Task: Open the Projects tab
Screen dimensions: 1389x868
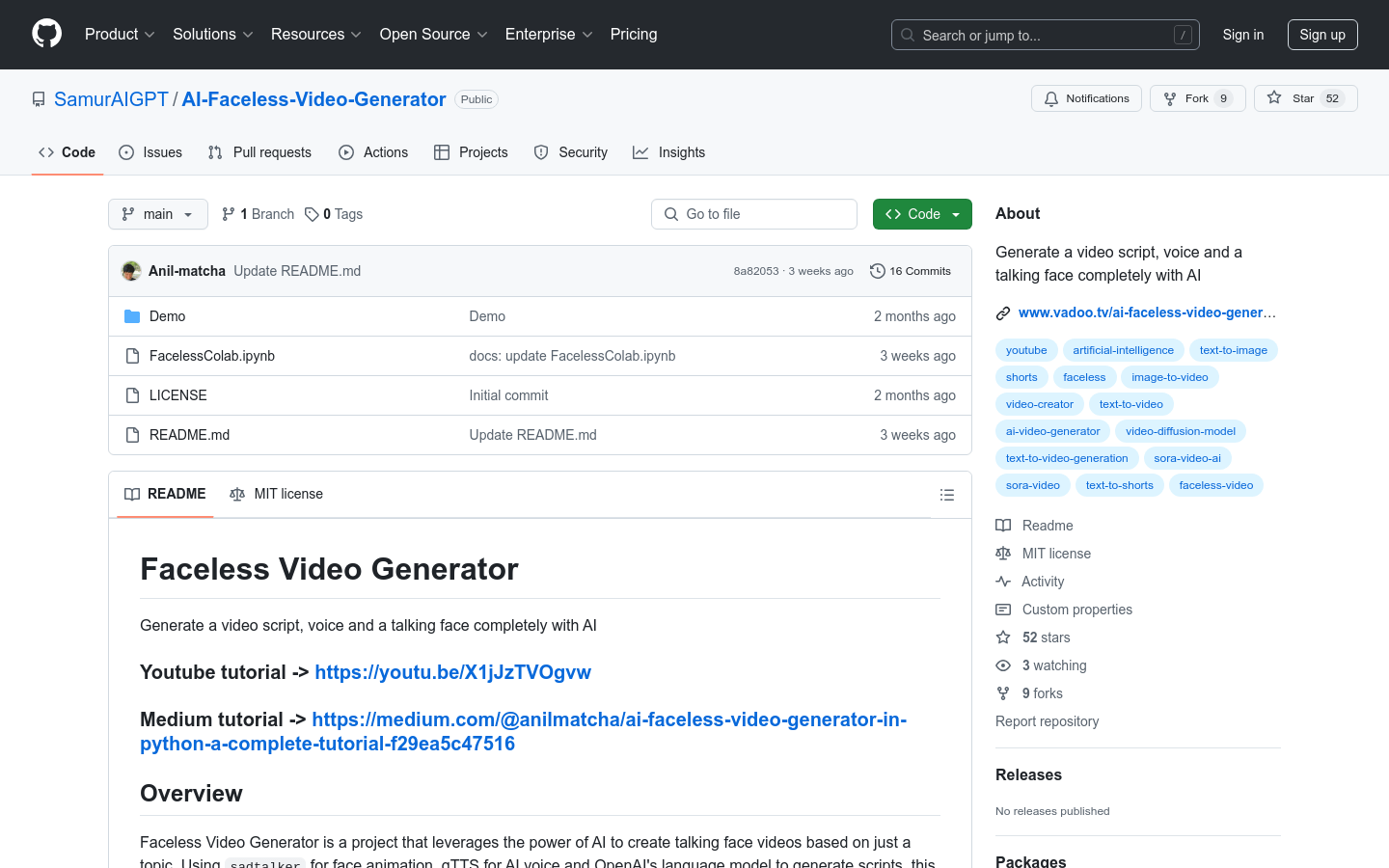Action: pyautogui.click(x=471, y=152)
